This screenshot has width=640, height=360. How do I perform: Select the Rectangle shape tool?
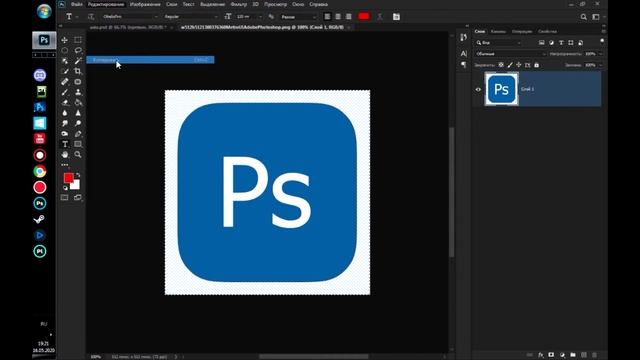point(78,144)
